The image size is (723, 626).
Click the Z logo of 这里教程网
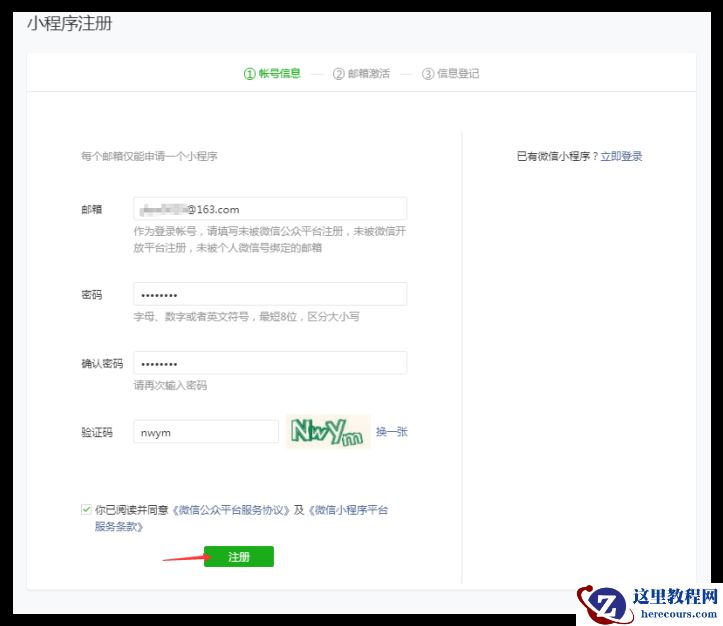[603, 603]
